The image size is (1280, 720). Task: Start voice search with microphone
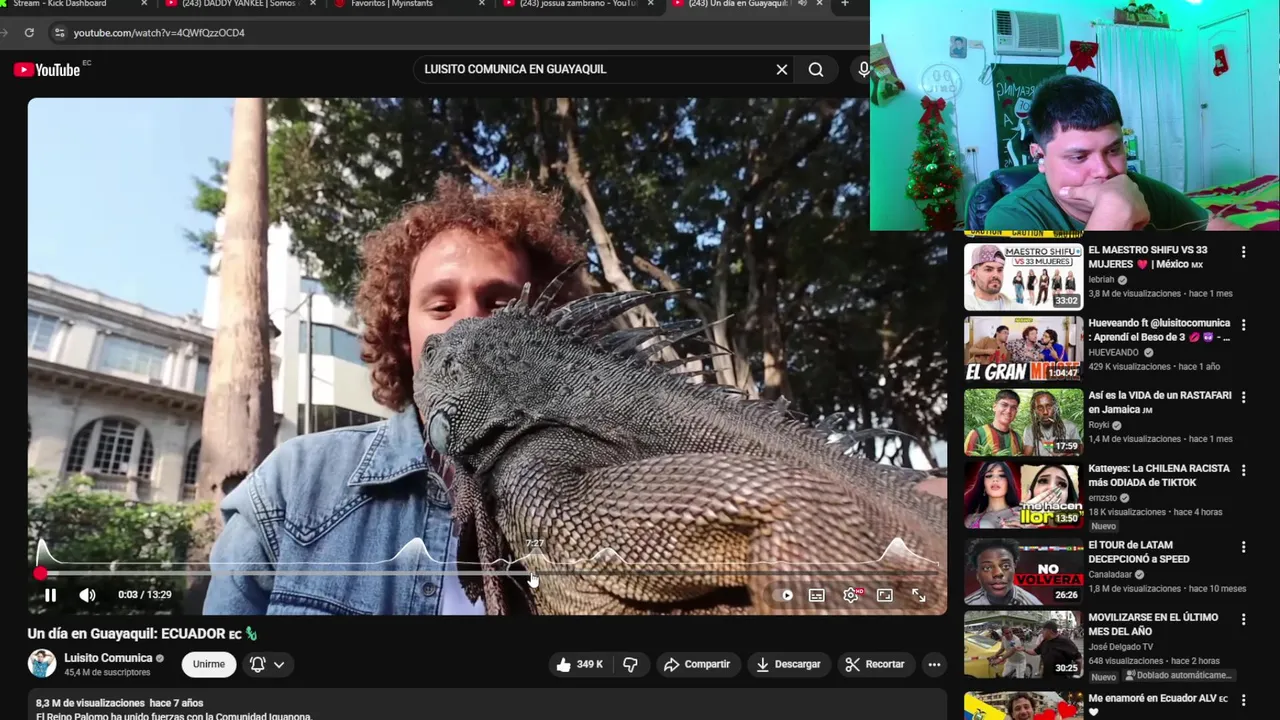click(x=863, y=69)
